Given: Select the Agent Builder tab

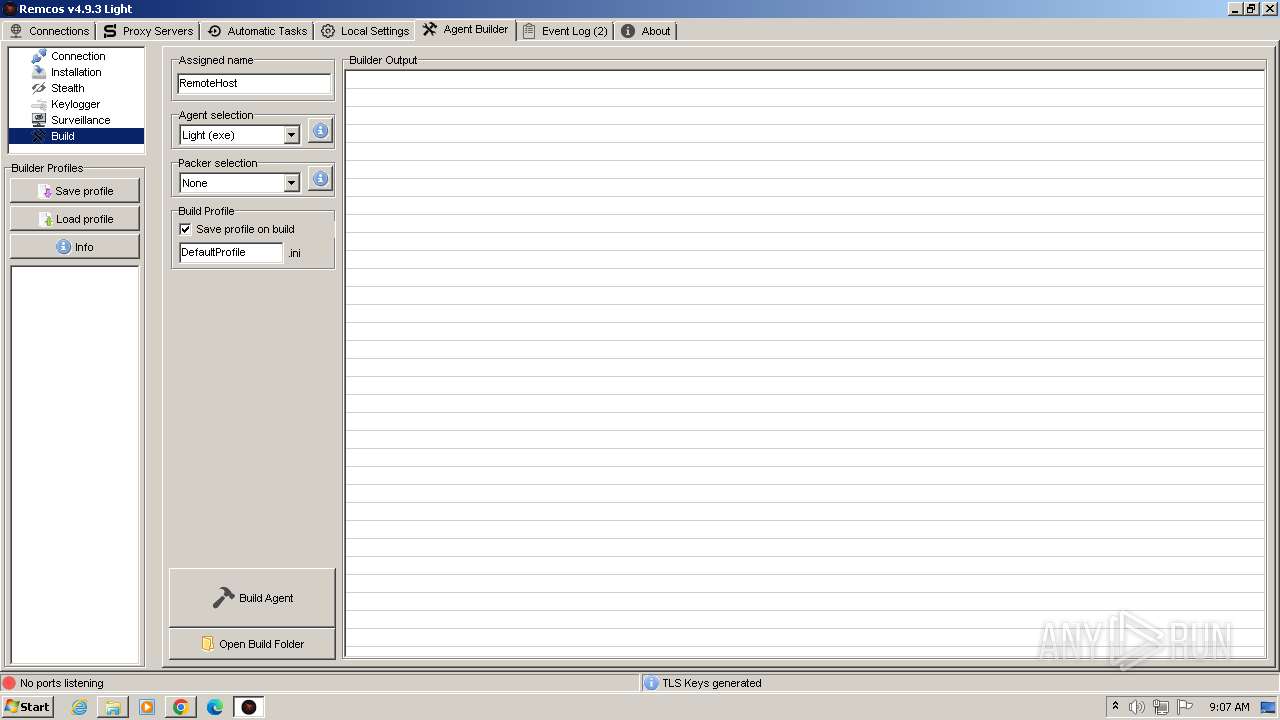Looking at the screenshot, I should [465, 30].
